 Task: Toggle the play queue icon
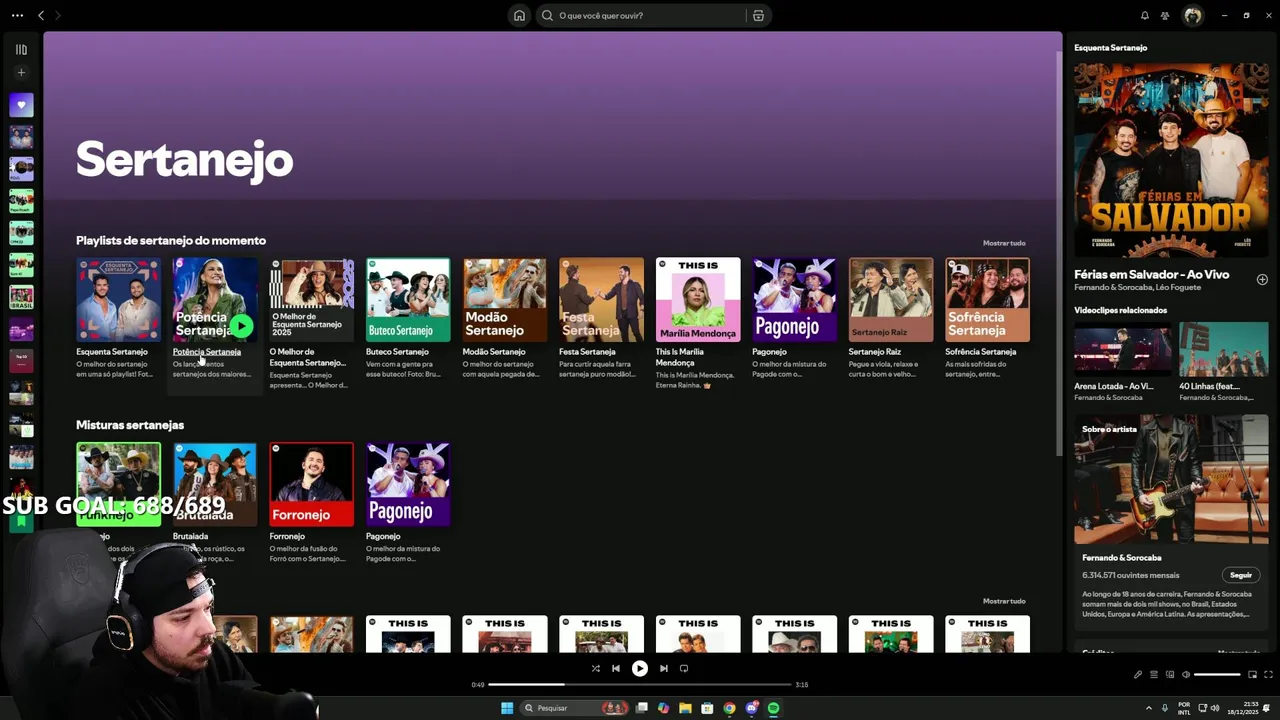coord(1153,675)
